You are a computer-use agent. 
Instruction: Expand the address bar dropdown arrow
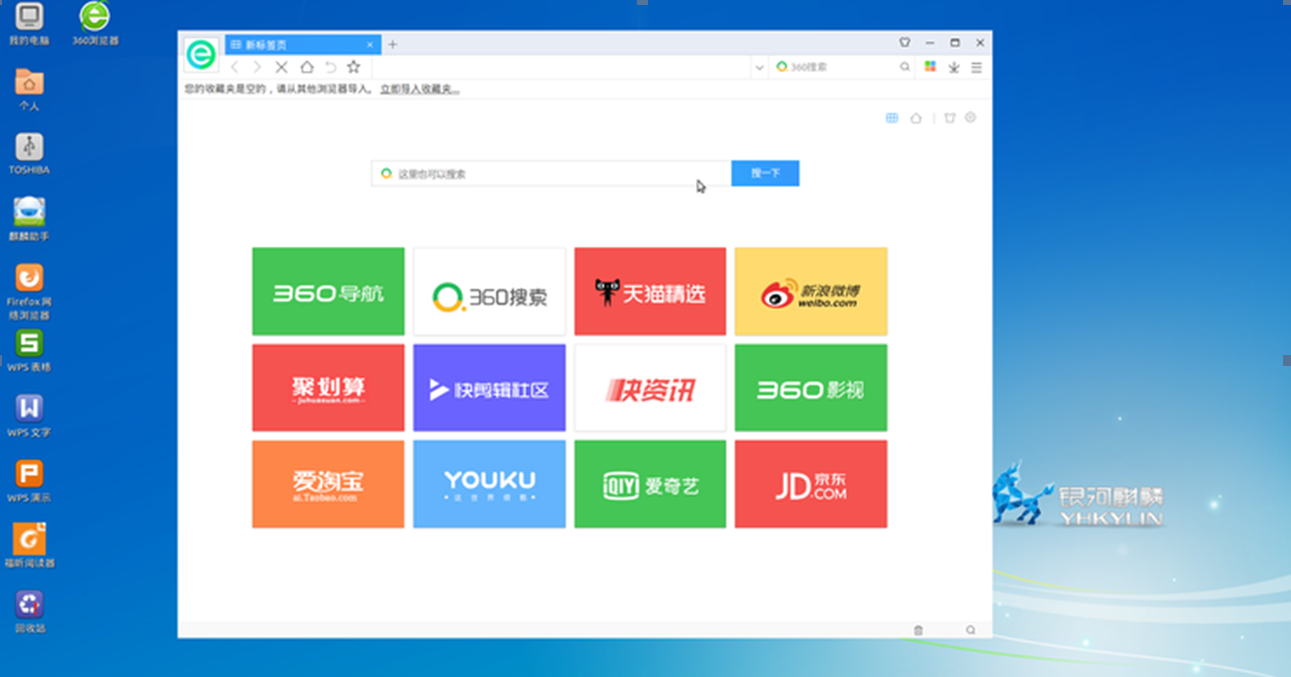[760, 68]
